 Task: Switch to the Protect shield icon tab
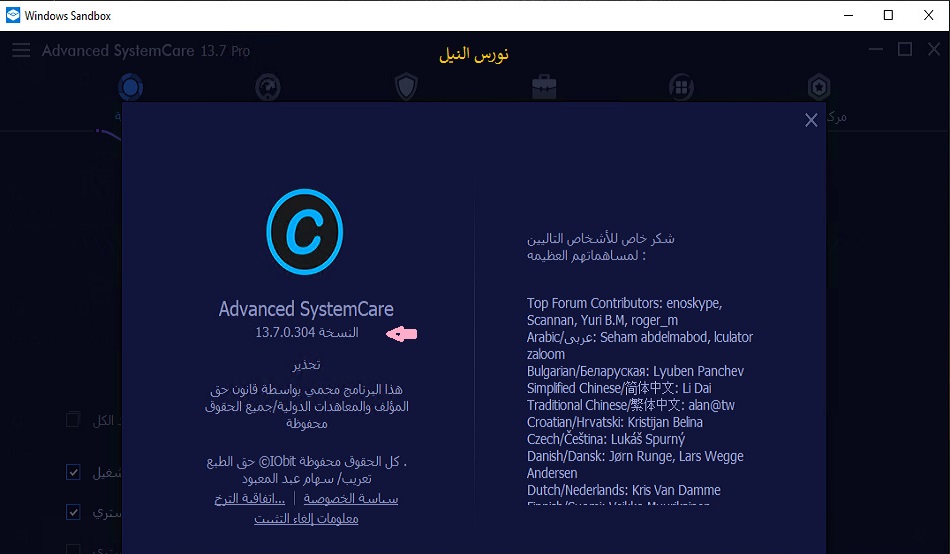coord(406,88)
